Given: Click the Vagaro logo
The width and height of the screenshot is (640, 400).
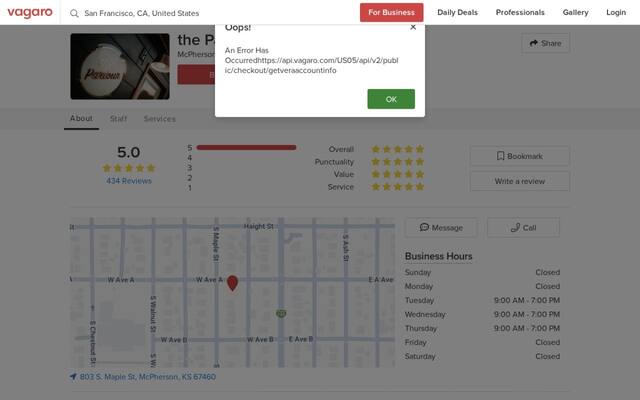Looking at the screenshot, I should click(x=30, y=13).
